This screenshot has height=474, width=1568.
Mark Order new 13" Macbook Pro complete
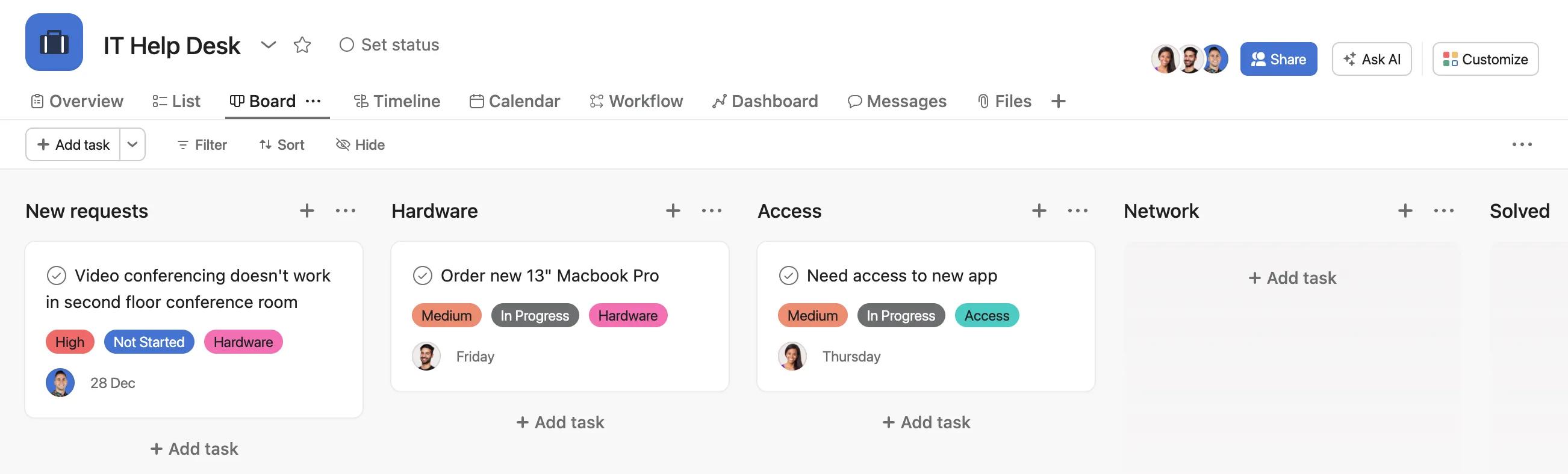tap(423, 276)
